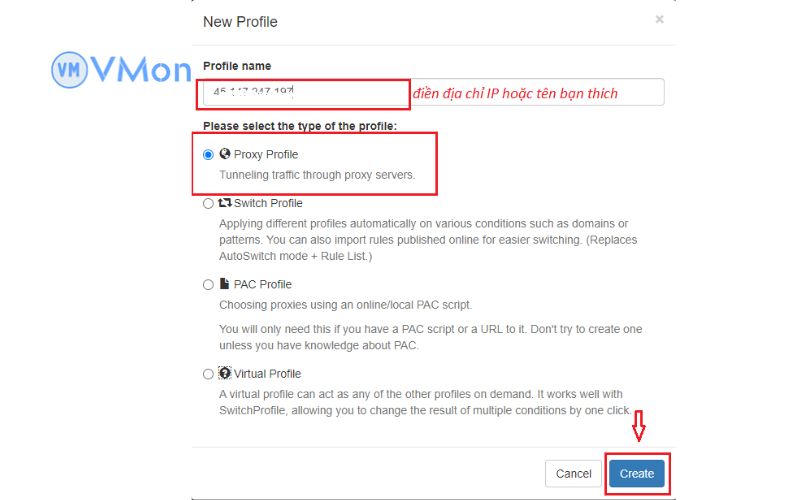This screenshot has width=800, height=500.
Task: Choose the Switch Profile radio button
Action: click(x=208, y=204)
